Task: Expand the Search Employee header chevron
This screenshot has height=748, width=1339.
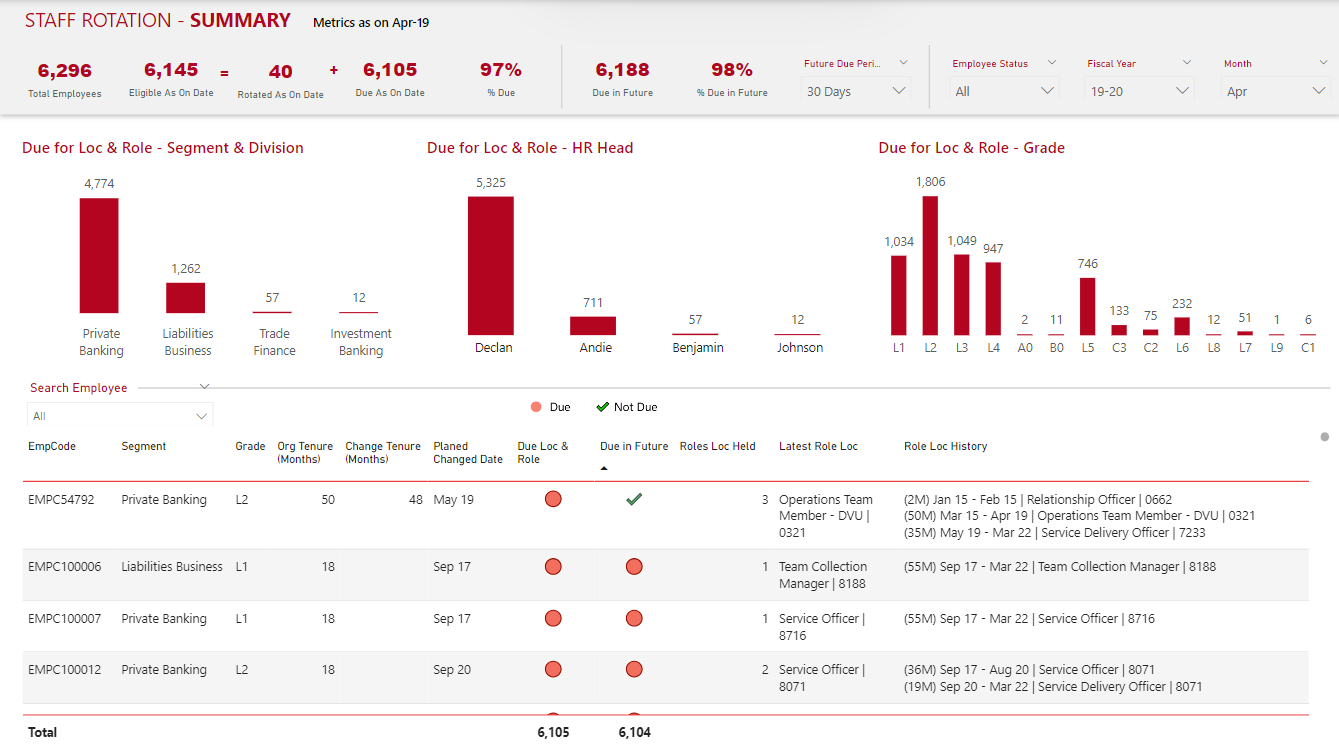Action: 204,387
